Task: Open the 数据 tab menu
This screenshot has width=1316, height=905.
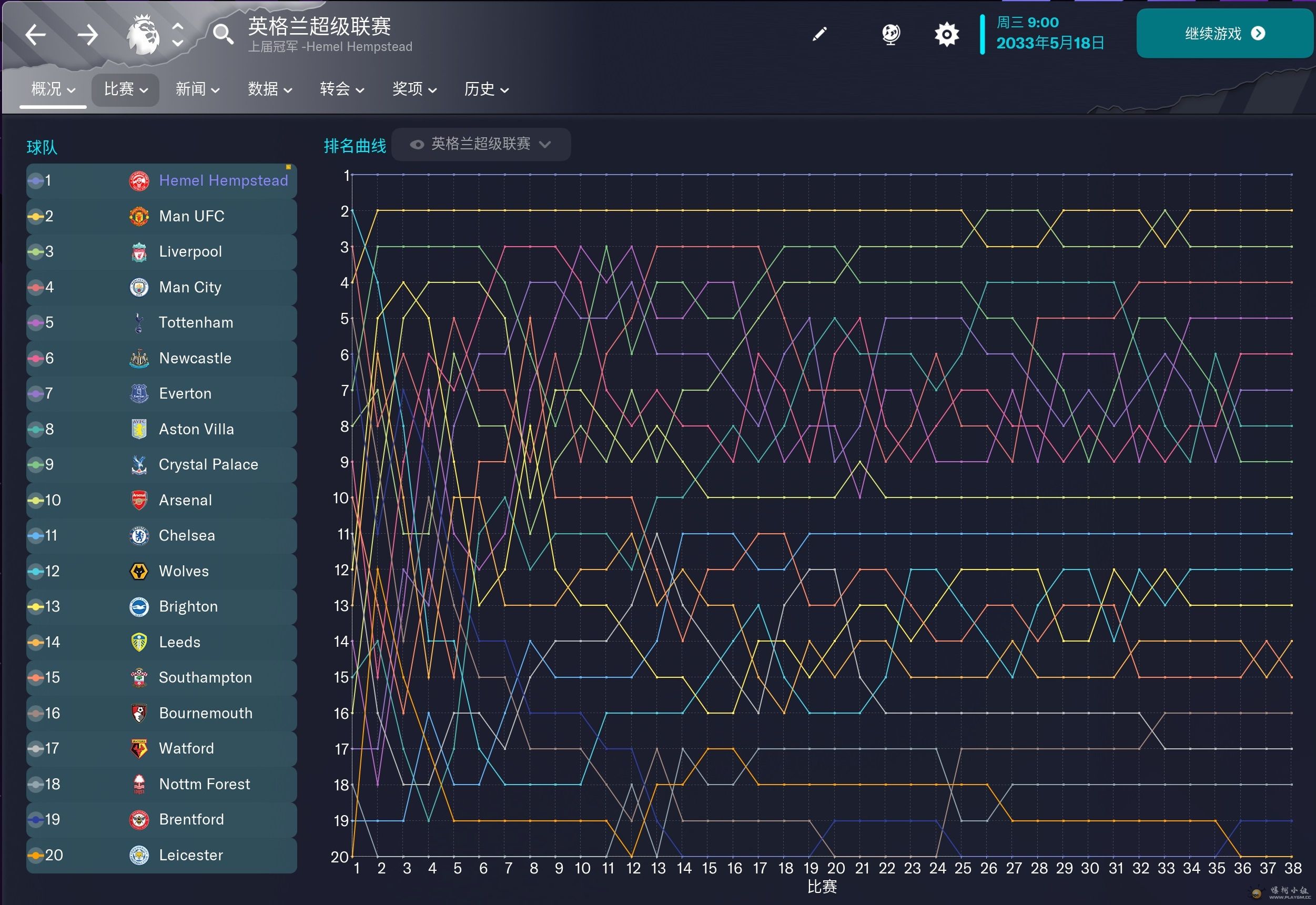Action: click(269, 89)
